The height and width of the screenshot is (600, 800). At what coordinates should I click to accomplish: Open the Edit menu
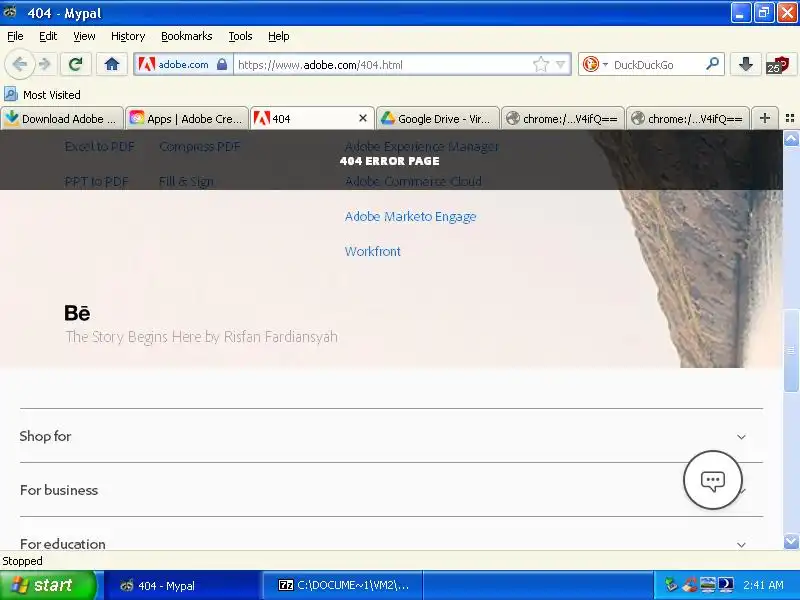[x=48, y=36]
